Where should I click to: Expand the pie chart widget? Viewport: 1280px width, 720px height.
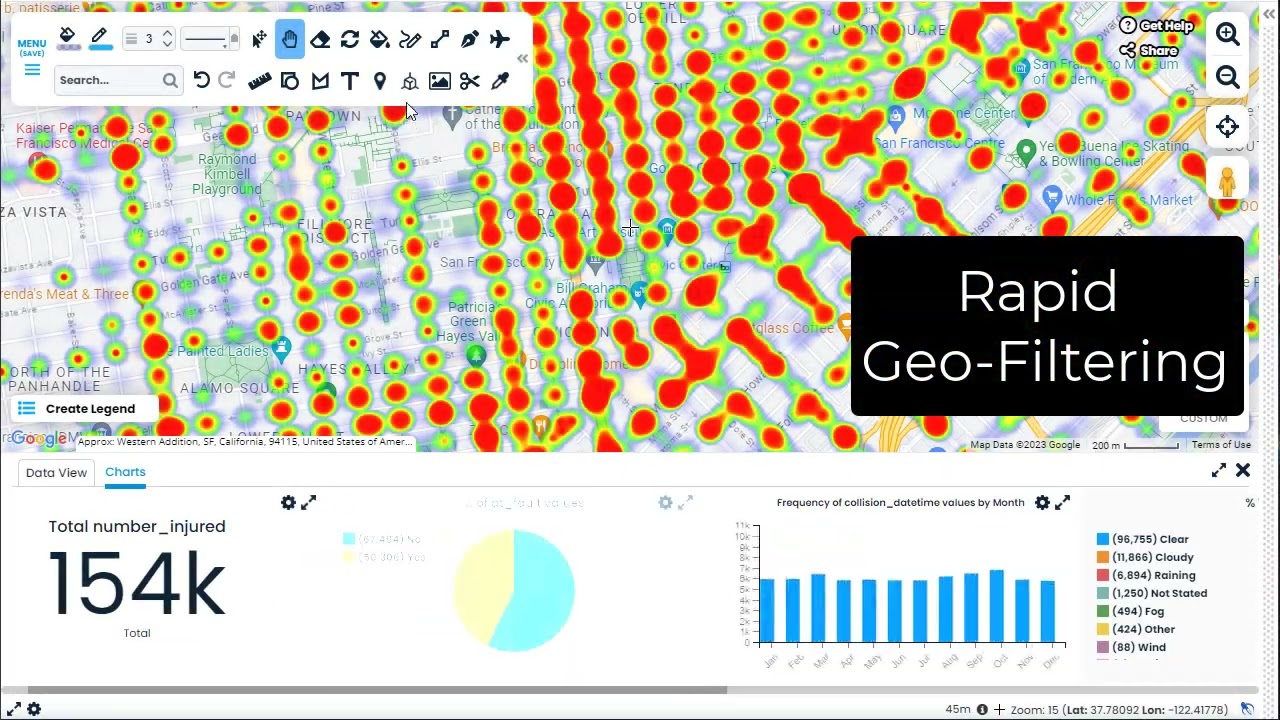(686, 503)
